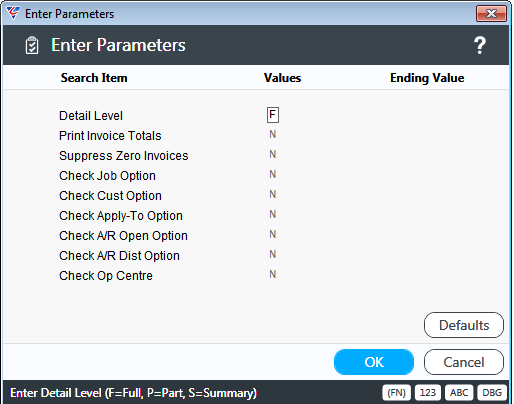Select the Check Job Option N value
Viewport: 514px width, 404px height.
pos(273,175)
